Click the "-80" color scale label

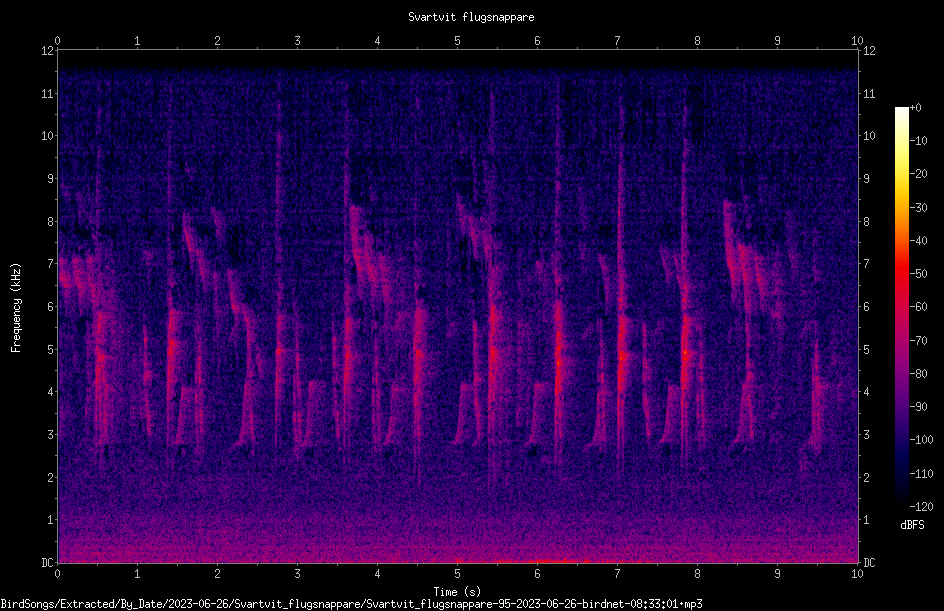pyautogui.click(x=918, y=373)
